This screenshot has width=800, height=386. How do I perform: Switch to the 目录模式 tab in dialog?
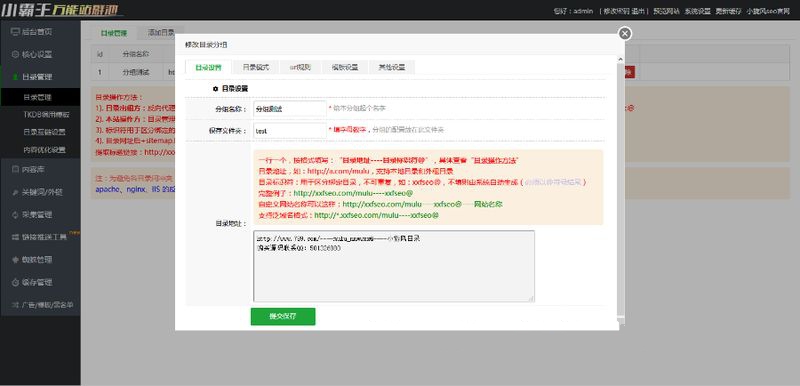pyautogui.click(x=256, y=67)
